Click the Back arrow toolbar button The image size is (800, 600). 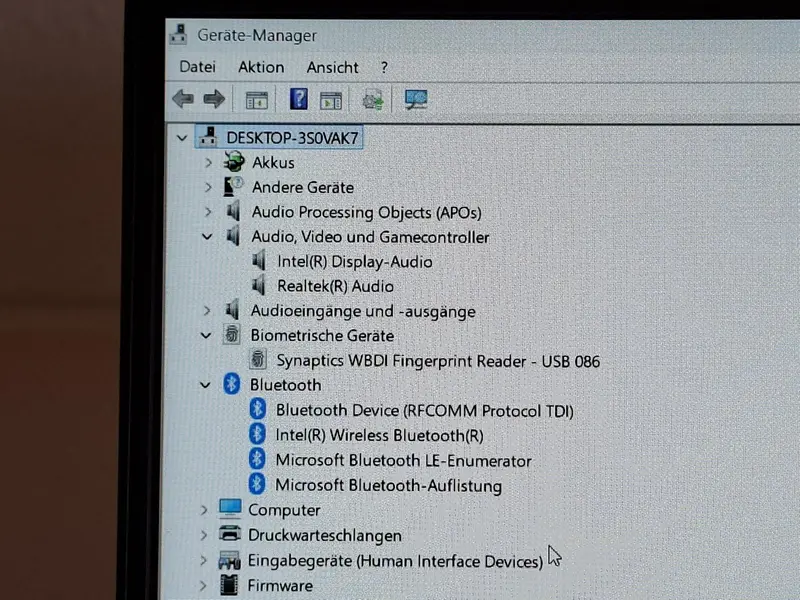tap(183, 98)
